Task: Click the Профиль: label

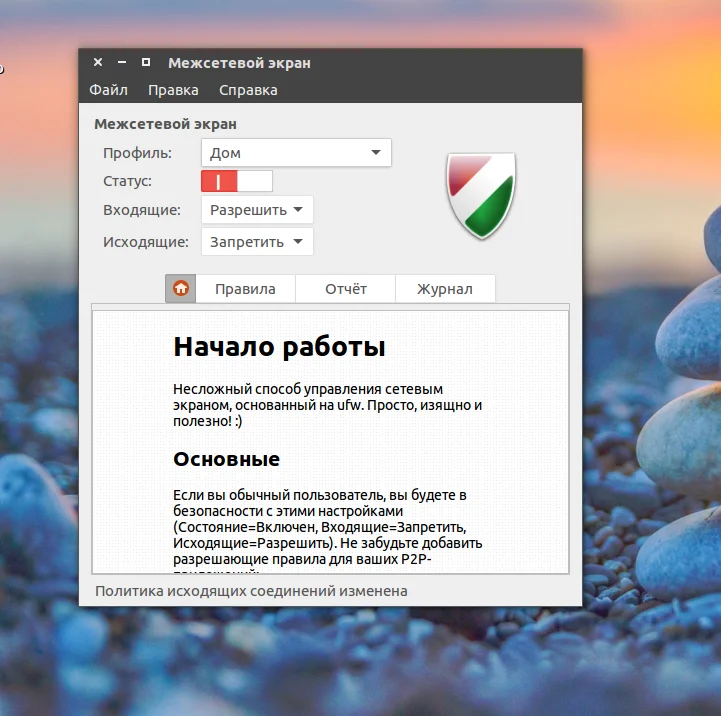Action: (x=137, y=153)
